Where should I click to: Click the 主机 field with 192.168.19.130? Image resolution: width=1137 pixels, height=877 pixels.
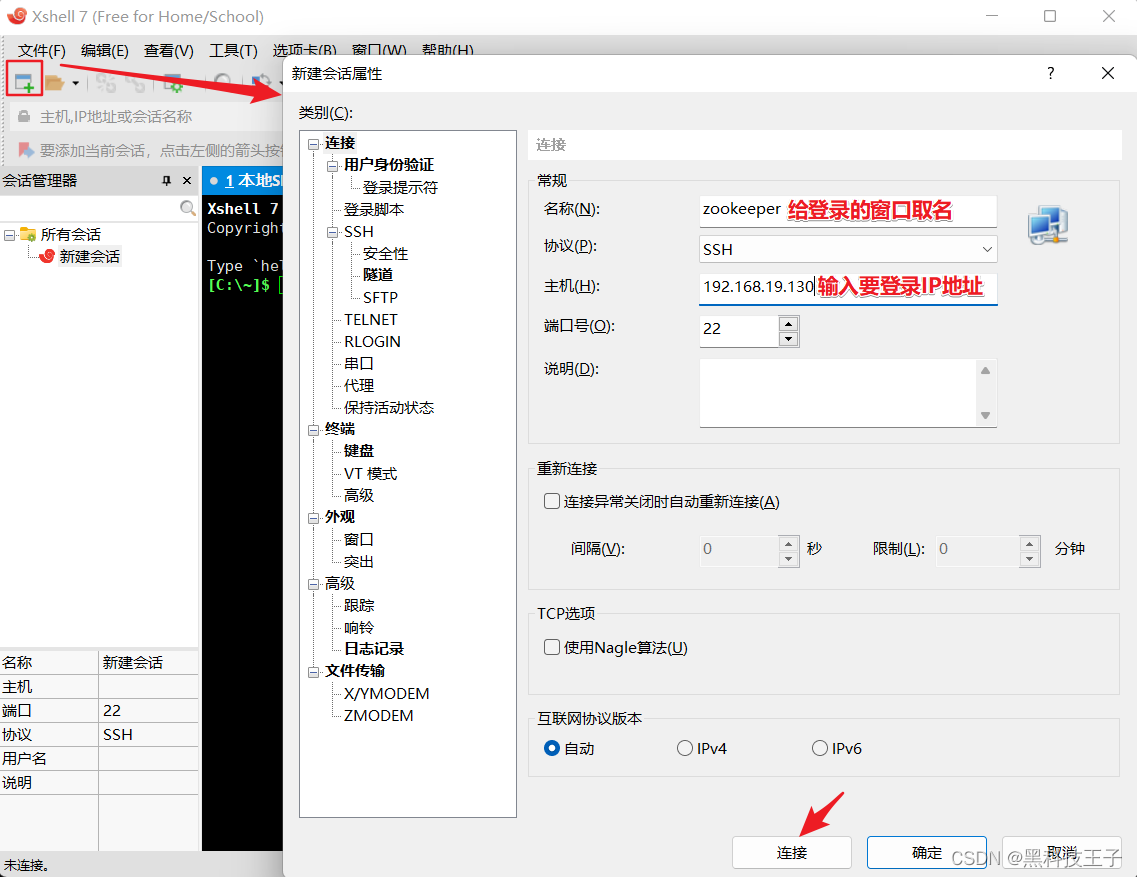(848, 287)
